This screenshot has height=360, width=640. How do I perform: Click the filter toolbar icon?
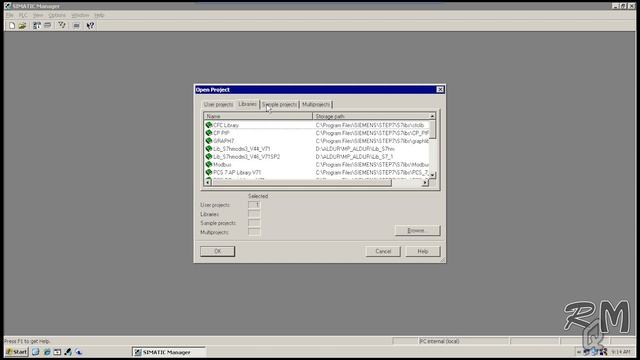pyautogui.click(x=62, y=25)
